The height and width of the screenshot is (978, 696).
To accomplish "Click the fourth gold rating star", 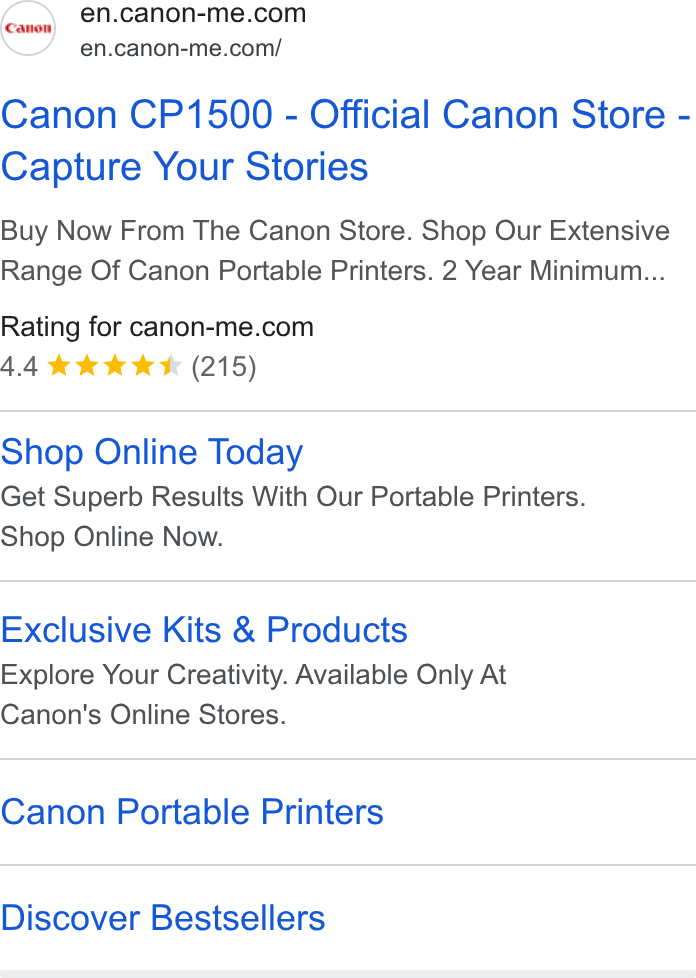I will [143, 366].
